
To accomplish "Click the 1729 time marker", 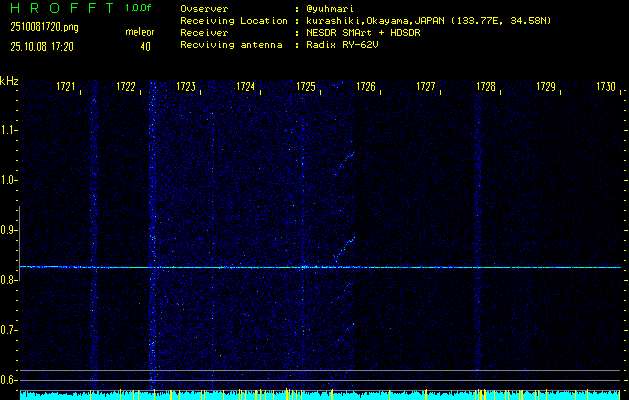I will pyautogui.click(x=546, y=86).
